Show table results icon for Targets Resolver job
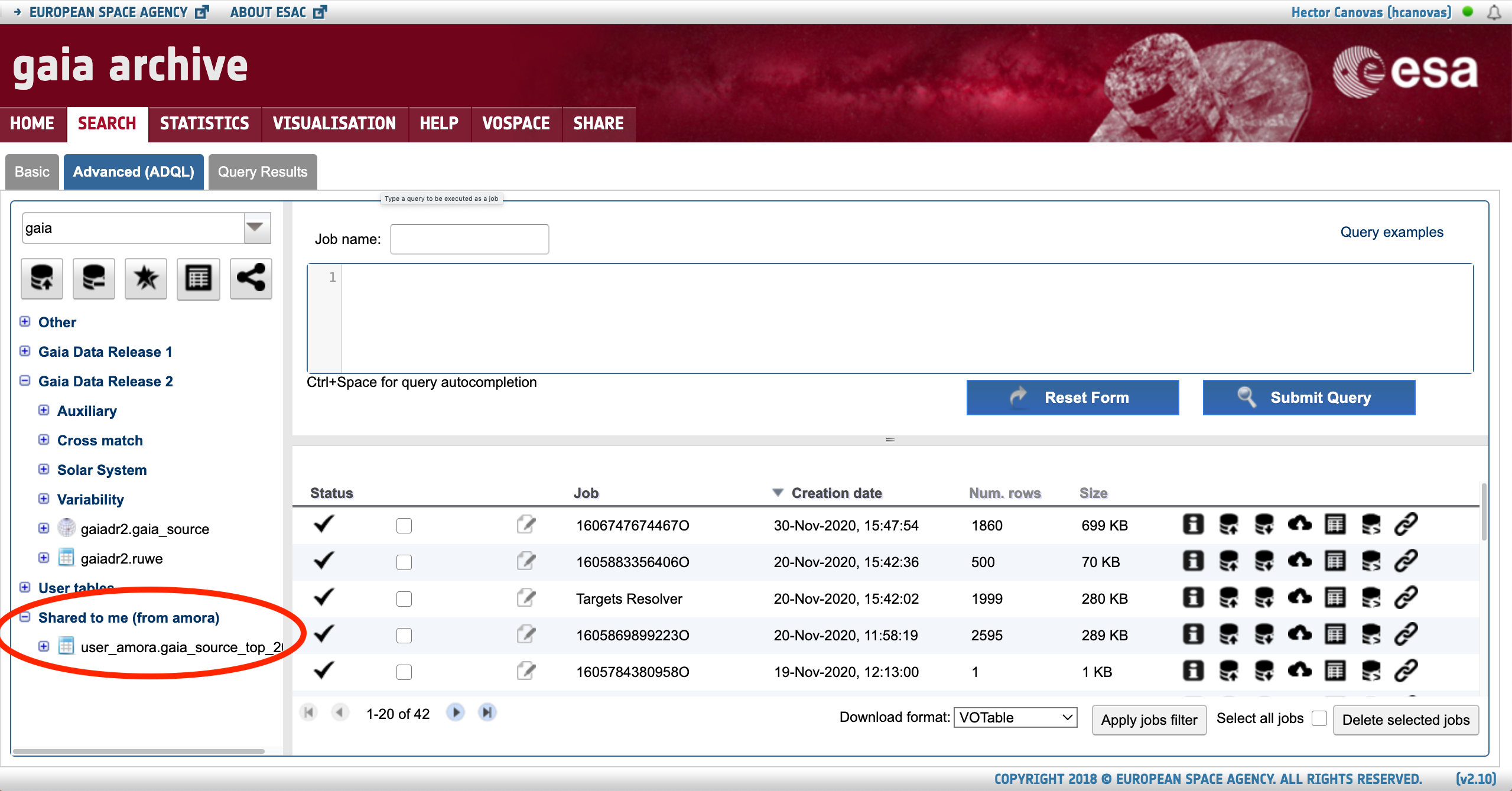The image size is (1512, 791). [1335, 598]
